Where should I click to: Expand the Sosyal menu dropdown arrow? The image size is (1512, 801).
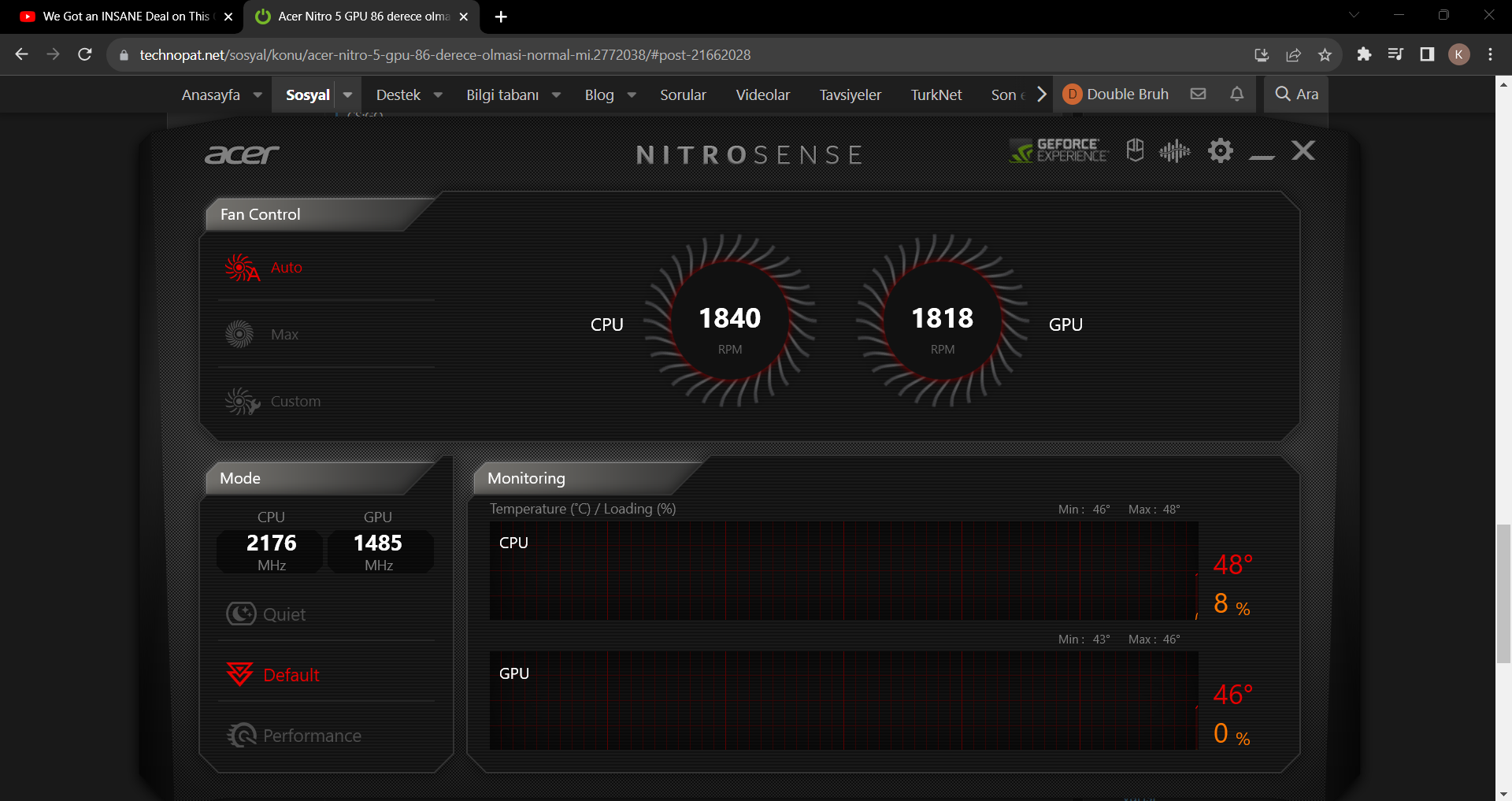pos(347,95)
